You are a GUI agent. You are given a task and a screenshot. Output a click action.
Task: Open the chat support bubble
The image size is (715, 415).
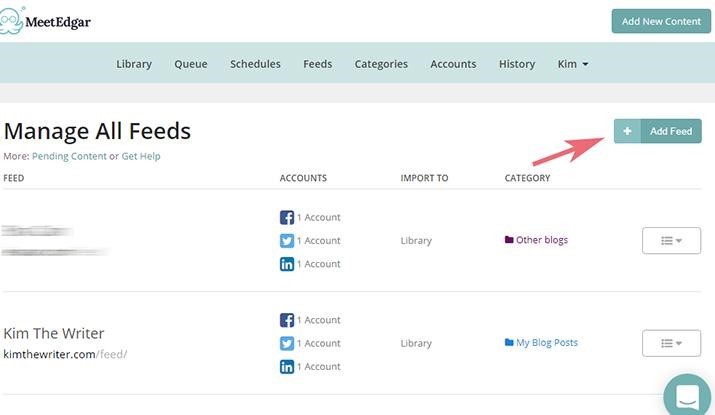coord(687,396)
